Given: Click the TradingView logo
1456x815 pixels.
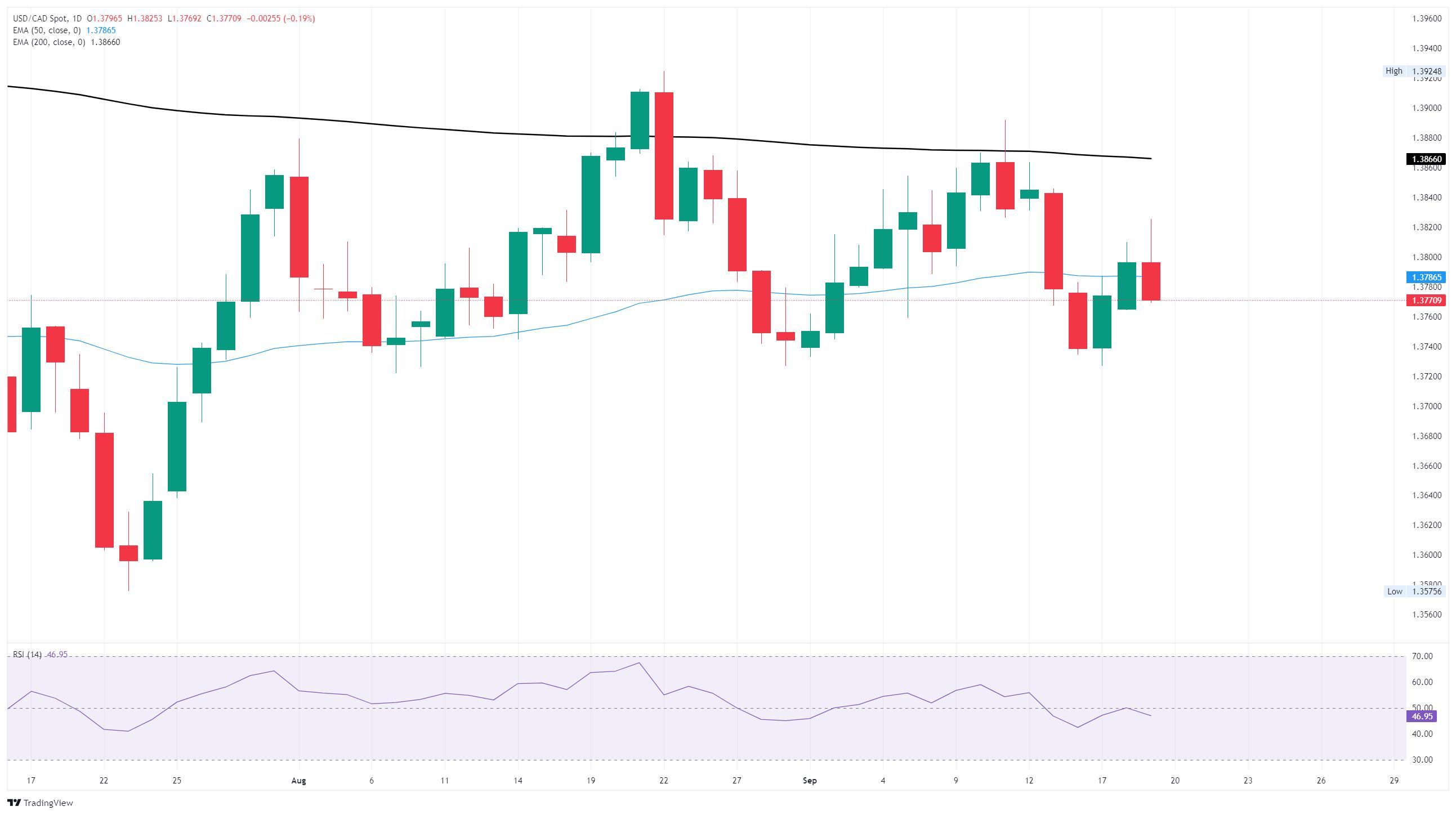Looking at the screenshot, I should pyautogui.click(x=40, y=803).
